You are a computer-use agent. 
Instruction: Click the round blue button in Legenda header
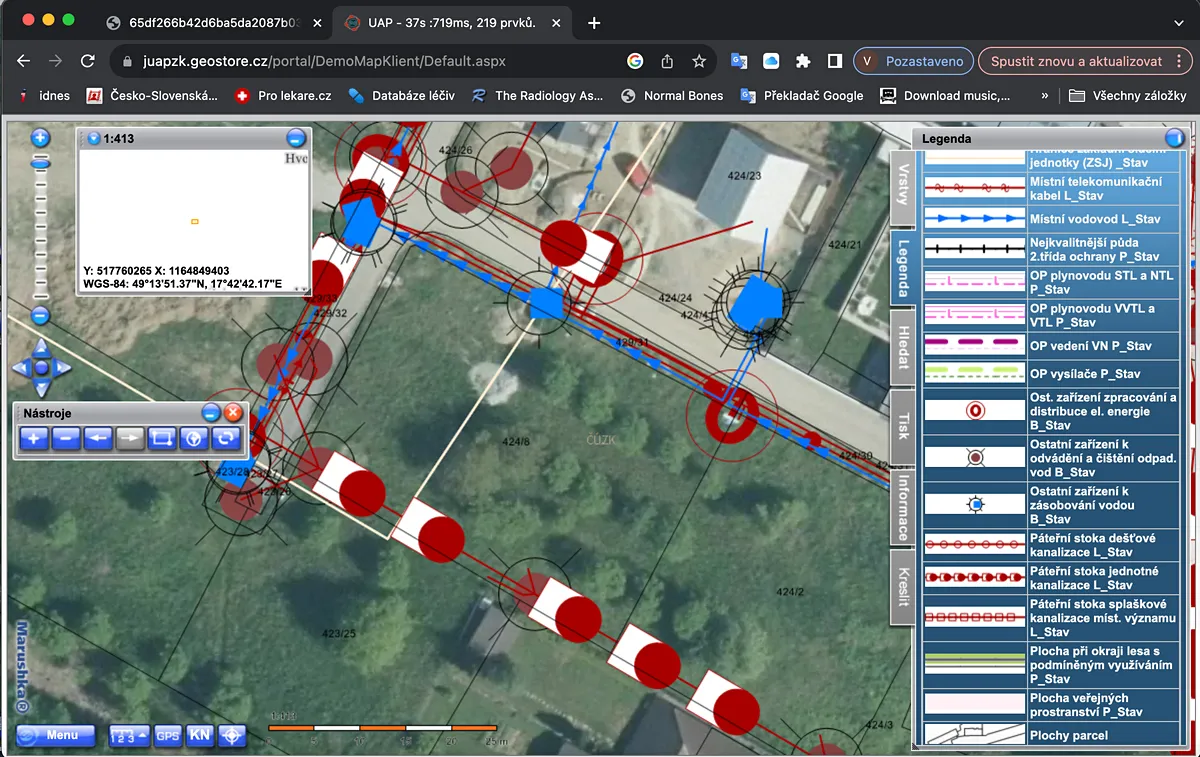(x=1175, y=138)
